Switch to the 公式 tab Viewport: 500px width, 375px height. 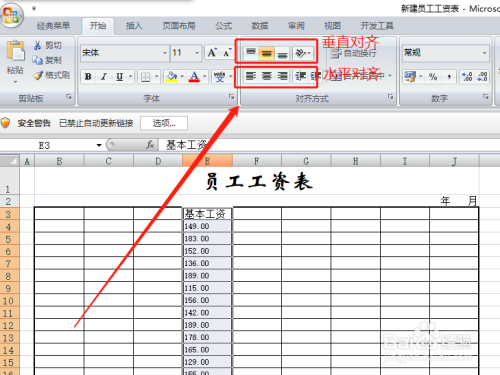(224, 26)
